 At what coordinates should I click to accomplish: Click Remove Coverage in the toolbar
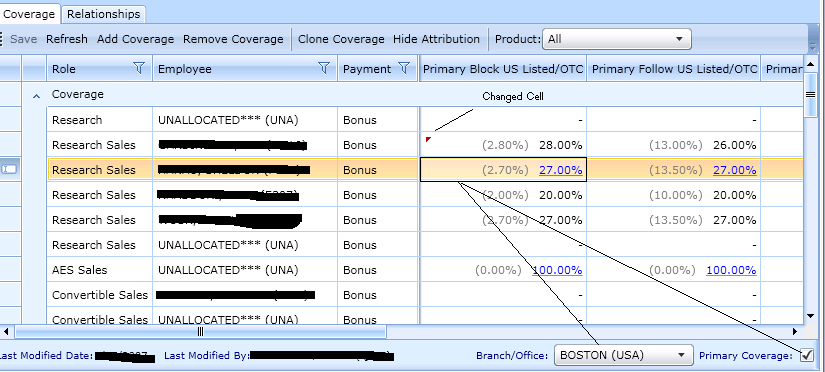click(x=233, y=39)
